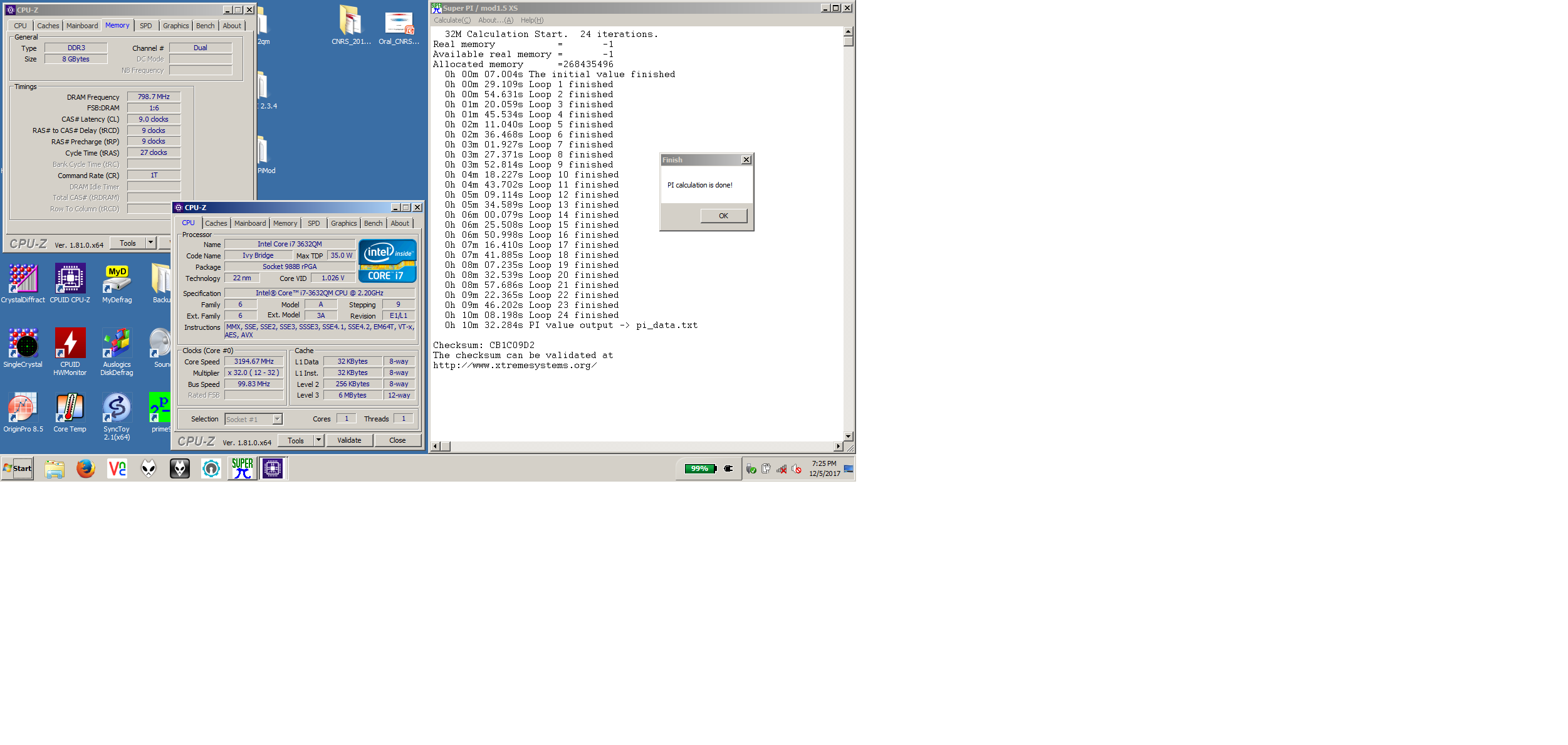Open the blue gear app on taskbar

pyautogui.click(x=211, y=468)
